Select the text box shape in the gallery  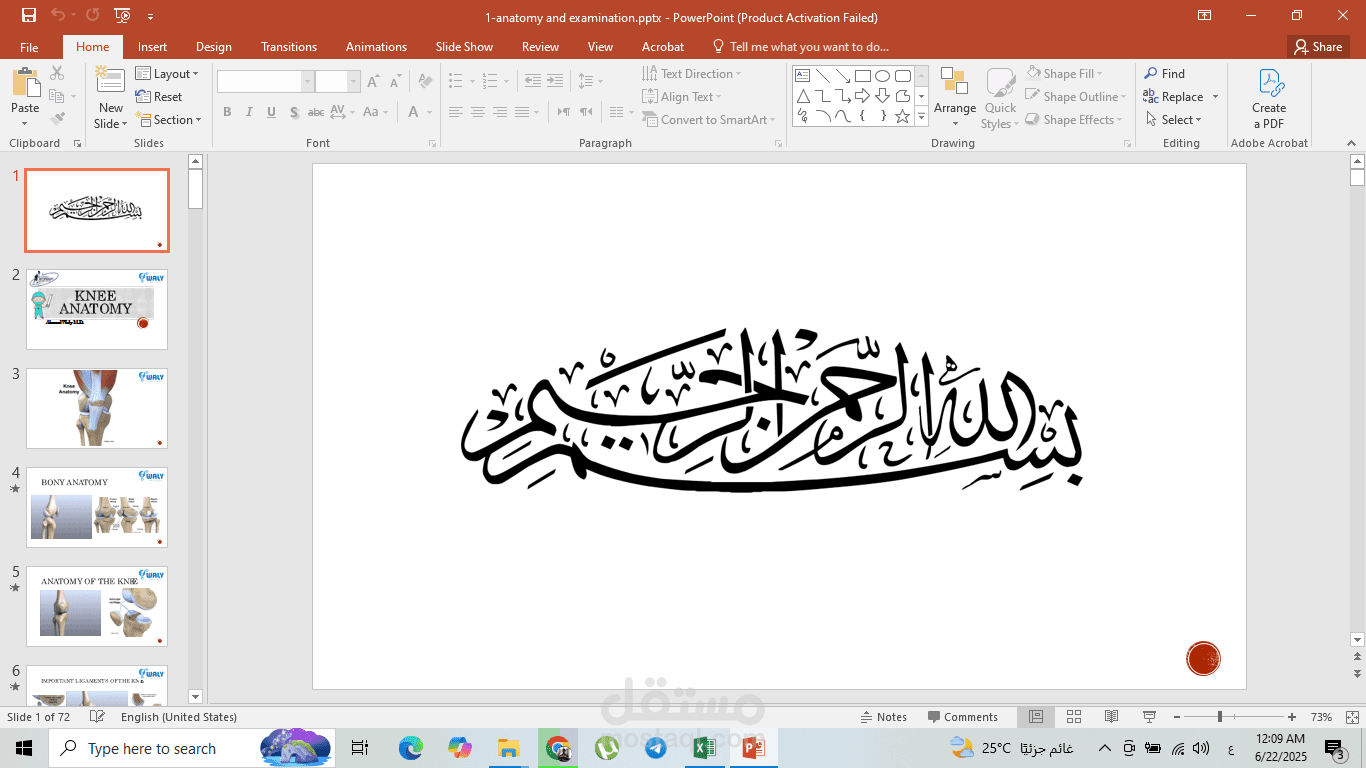(802, 76)
